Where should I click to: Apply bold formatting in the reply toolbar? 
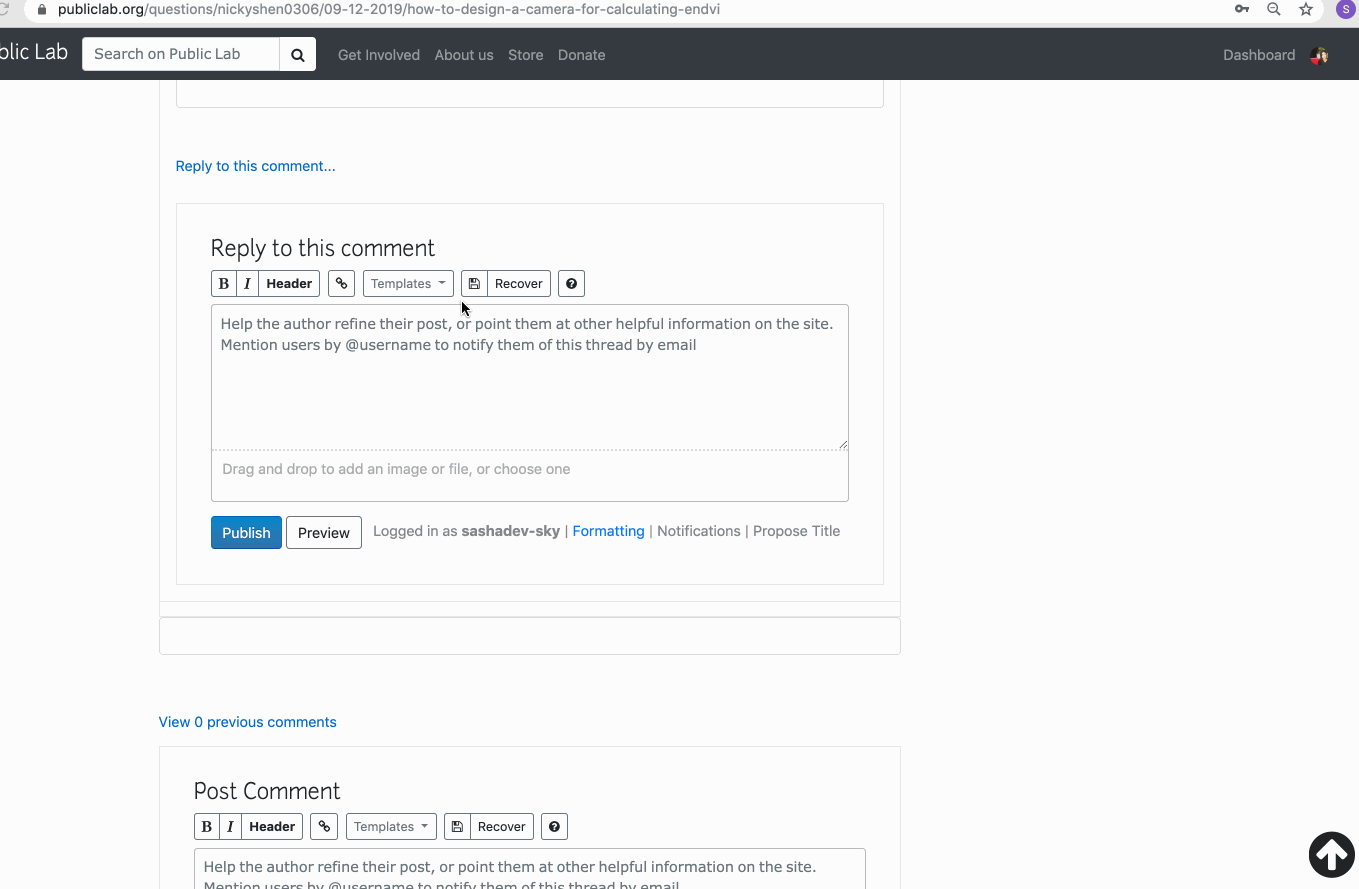pos(223,283)
